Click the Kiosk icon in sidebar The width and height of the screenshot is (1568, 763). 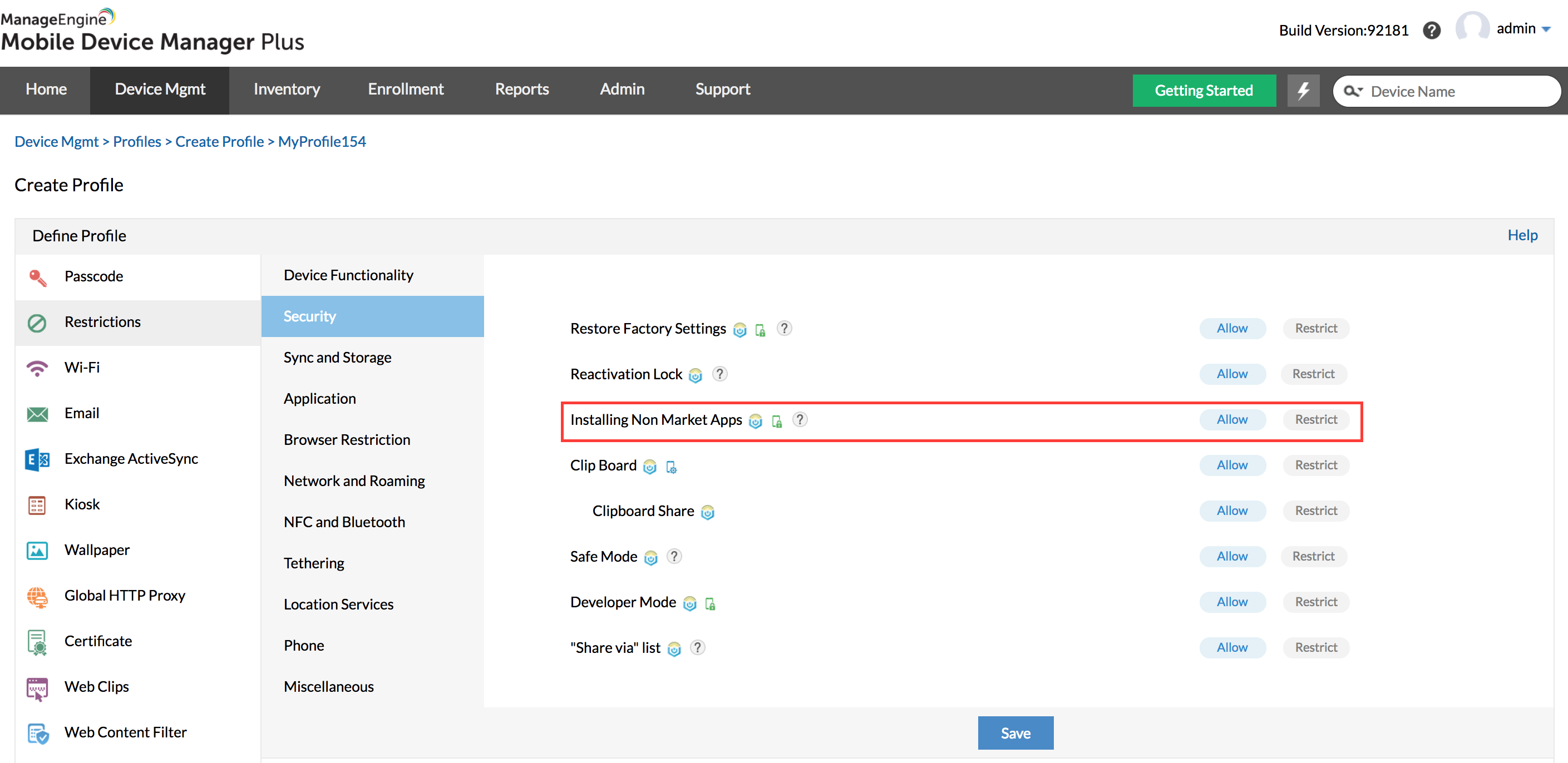pos(37,504)
